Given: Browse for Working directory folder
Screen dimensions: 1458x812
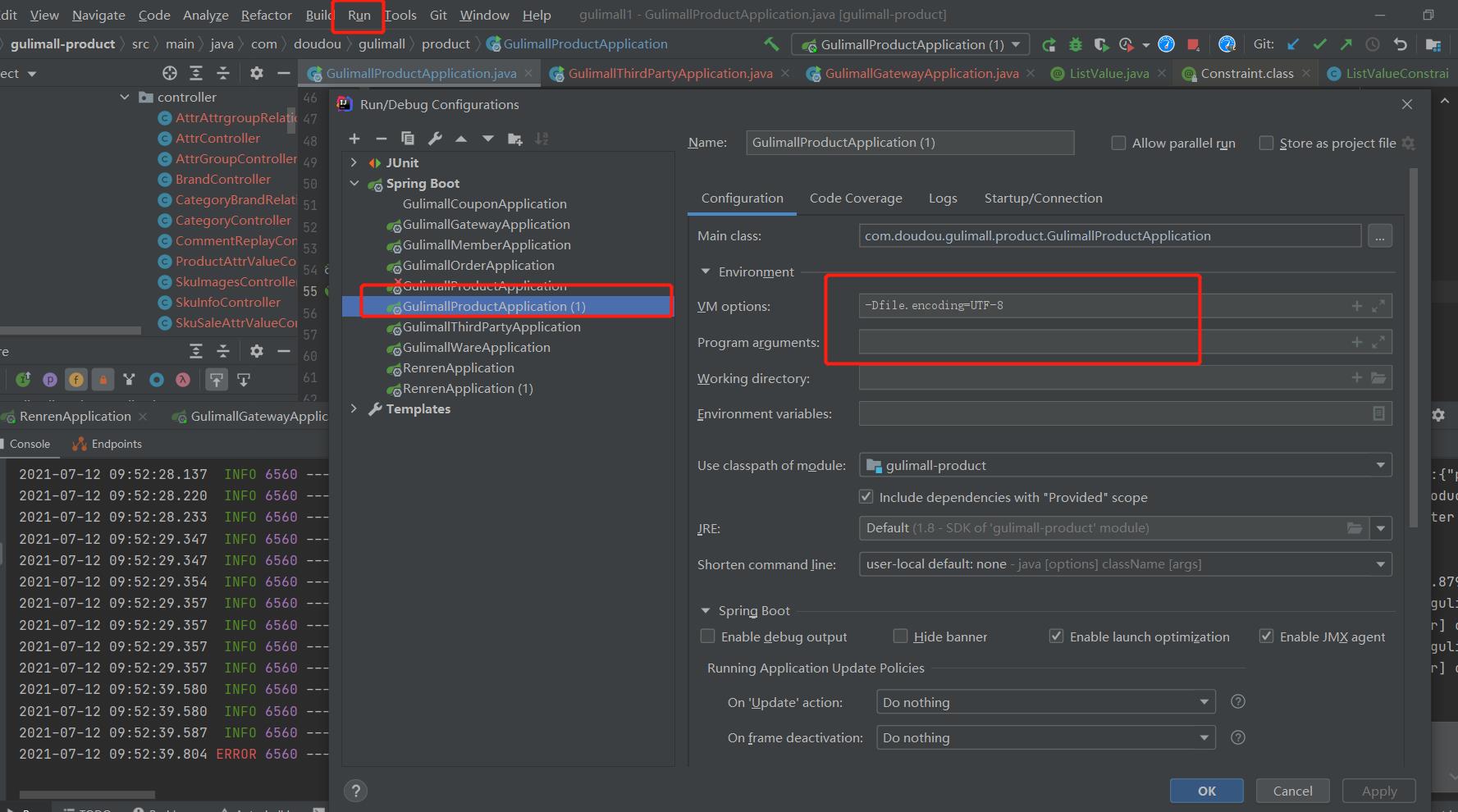Looking at the screenshot, I should [1378, 377].
